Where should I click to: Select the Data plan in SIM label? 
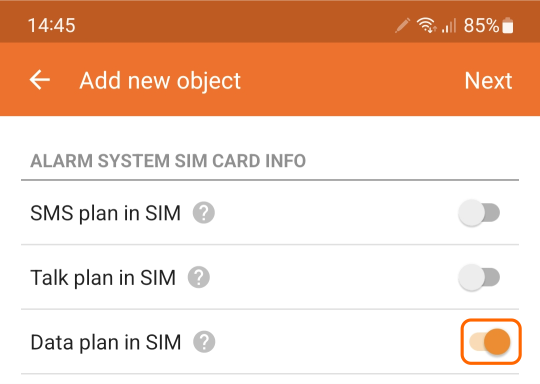click(106, 342)
